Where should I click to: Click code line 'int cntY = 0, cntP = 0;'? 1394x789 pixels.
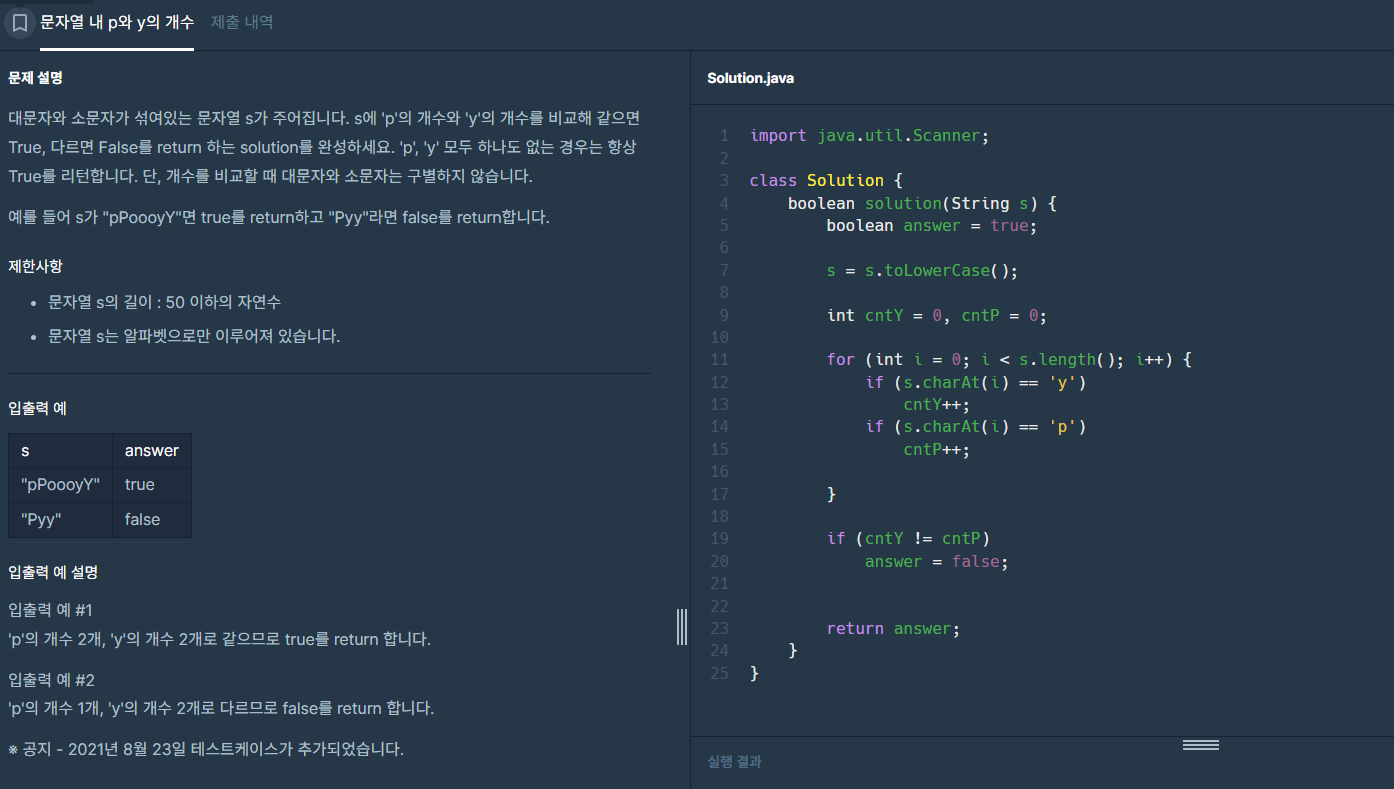936,316
